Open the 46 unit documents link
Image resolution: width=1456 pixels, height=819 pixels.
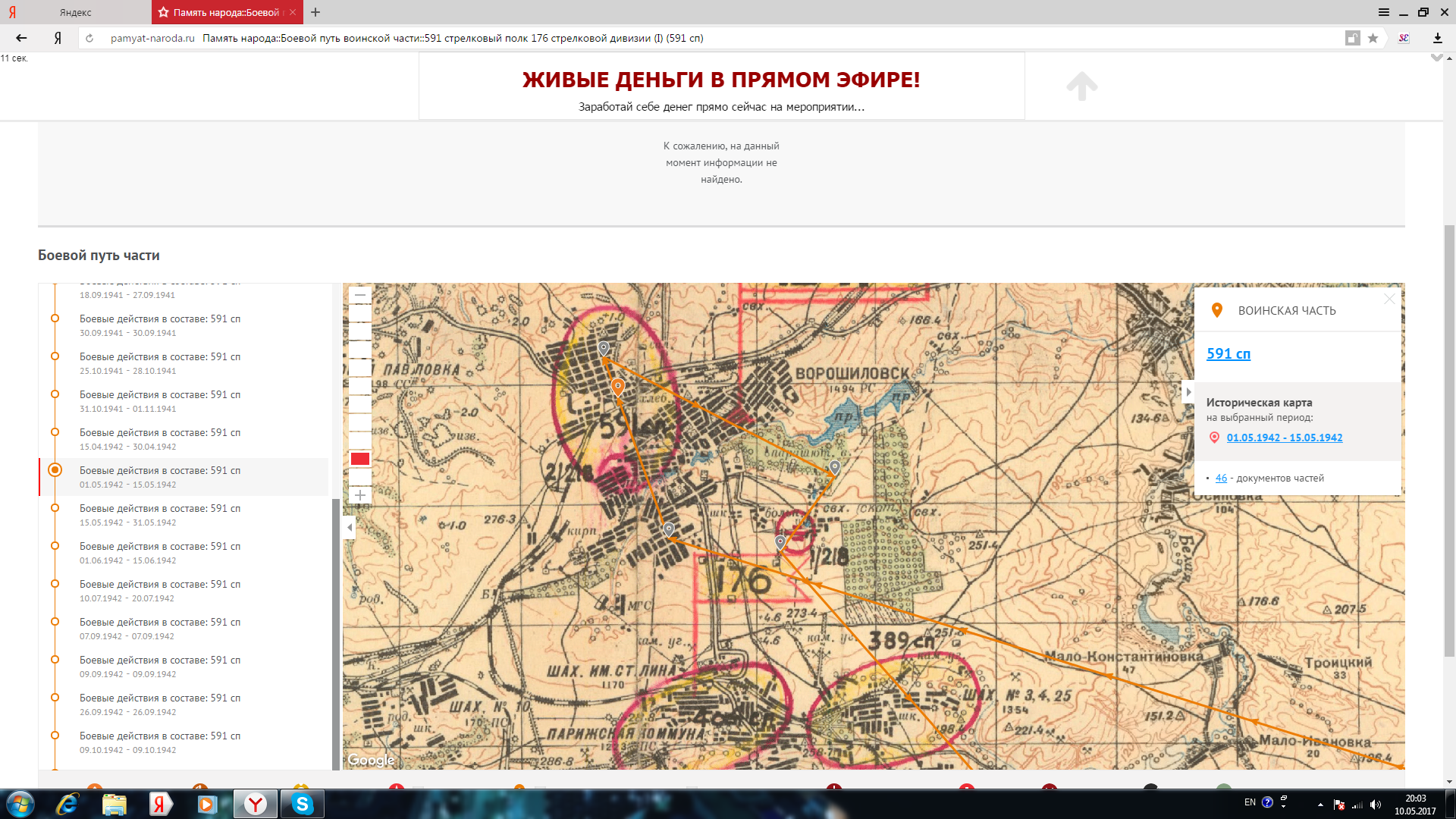click(1220, 478)
